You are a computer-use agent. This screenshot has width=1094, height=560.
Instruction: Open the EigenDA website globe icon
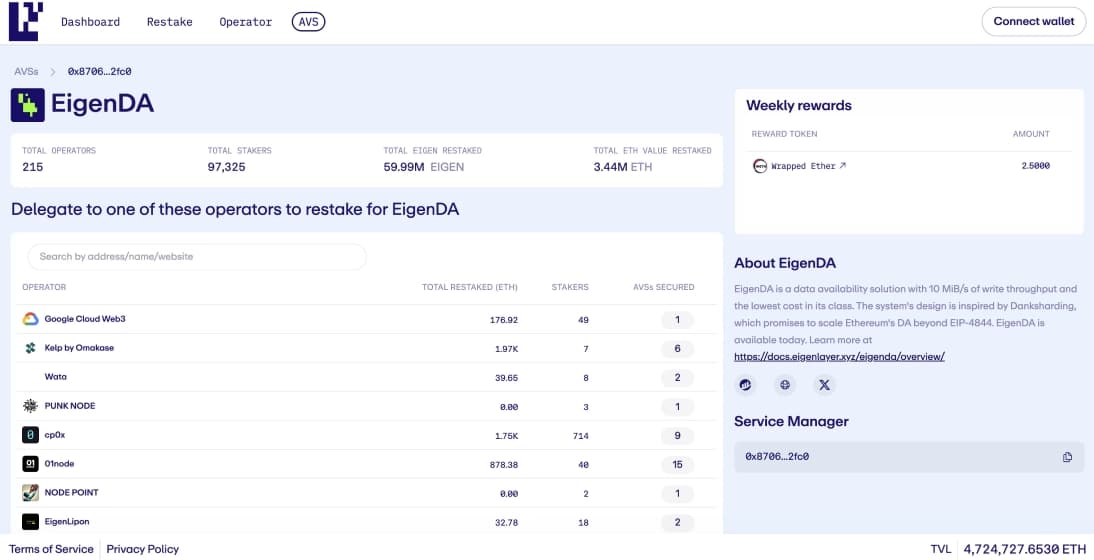(x=785, y=385)
